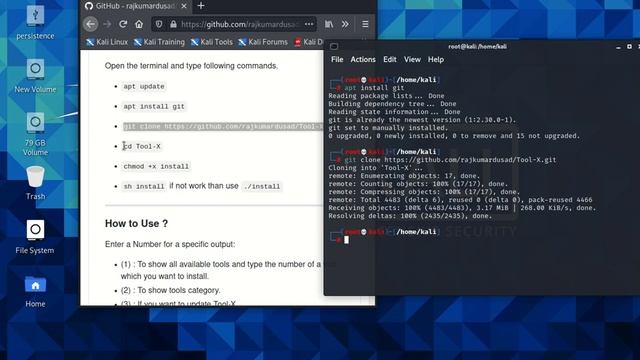
Task: Click the 'apt update' command text
Action: [144, 87]
